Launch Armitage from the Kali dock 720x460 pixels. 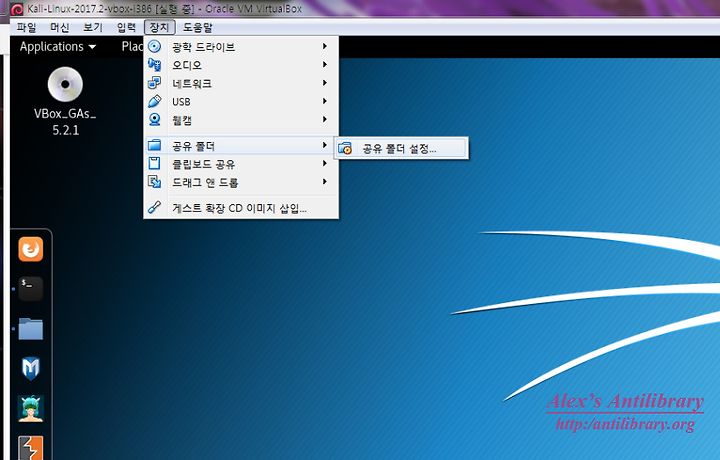pos(31,408)
